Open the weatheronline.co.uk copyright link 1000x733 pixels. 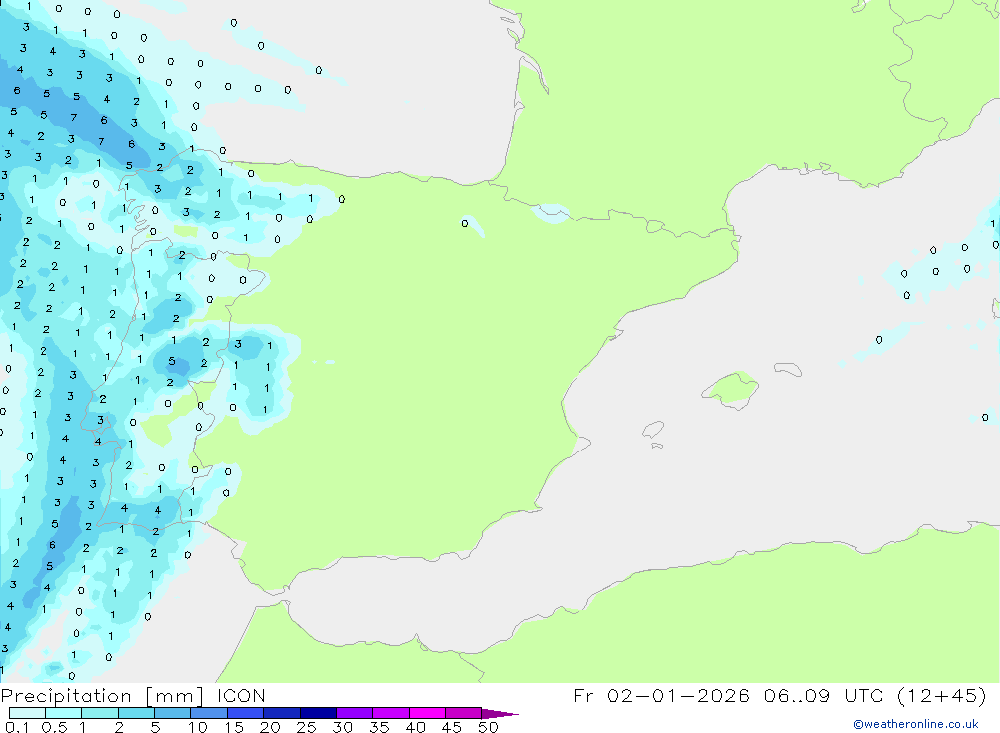coord(915,724)
